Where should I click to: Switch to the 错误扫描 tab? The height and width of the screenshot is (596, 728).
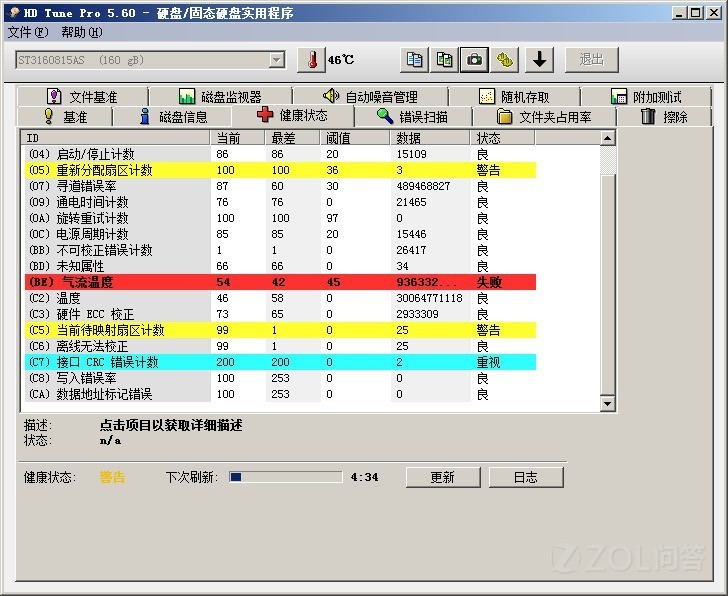tap(413, 117)
